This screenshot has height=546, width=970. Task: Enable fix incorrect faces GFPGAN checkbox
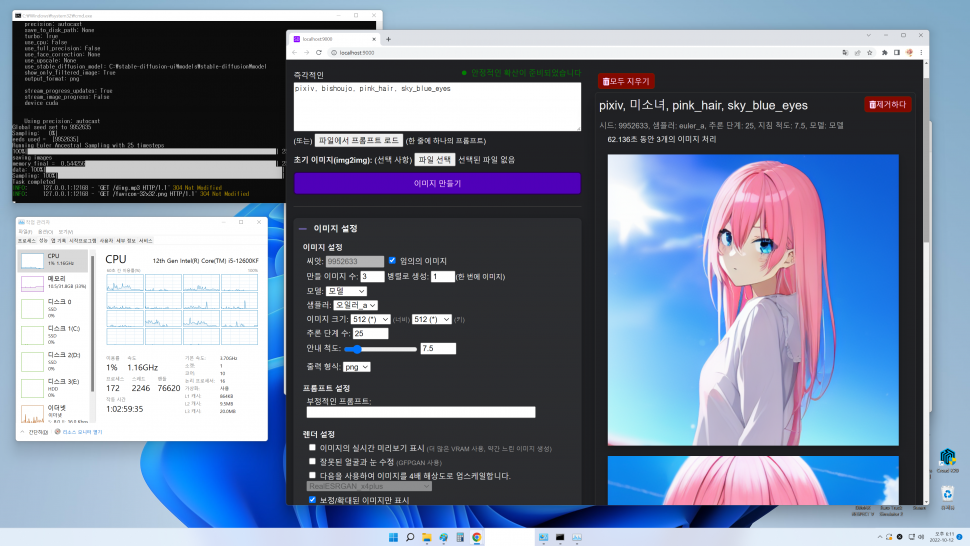click(x=312, y=461)
